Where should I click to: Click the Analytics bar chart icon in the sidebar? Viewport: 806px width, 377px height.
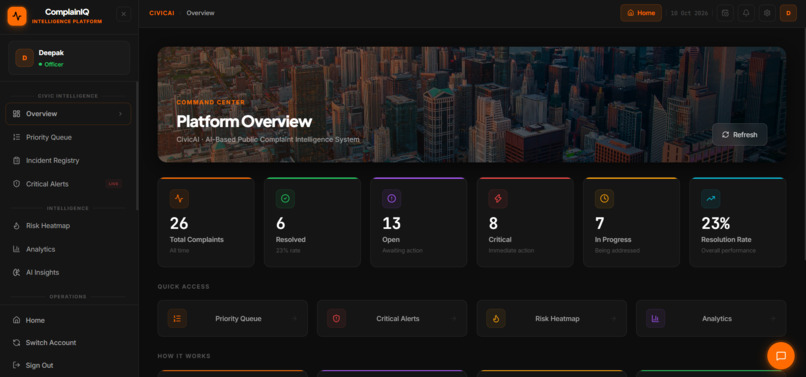(x=16, y=249)
